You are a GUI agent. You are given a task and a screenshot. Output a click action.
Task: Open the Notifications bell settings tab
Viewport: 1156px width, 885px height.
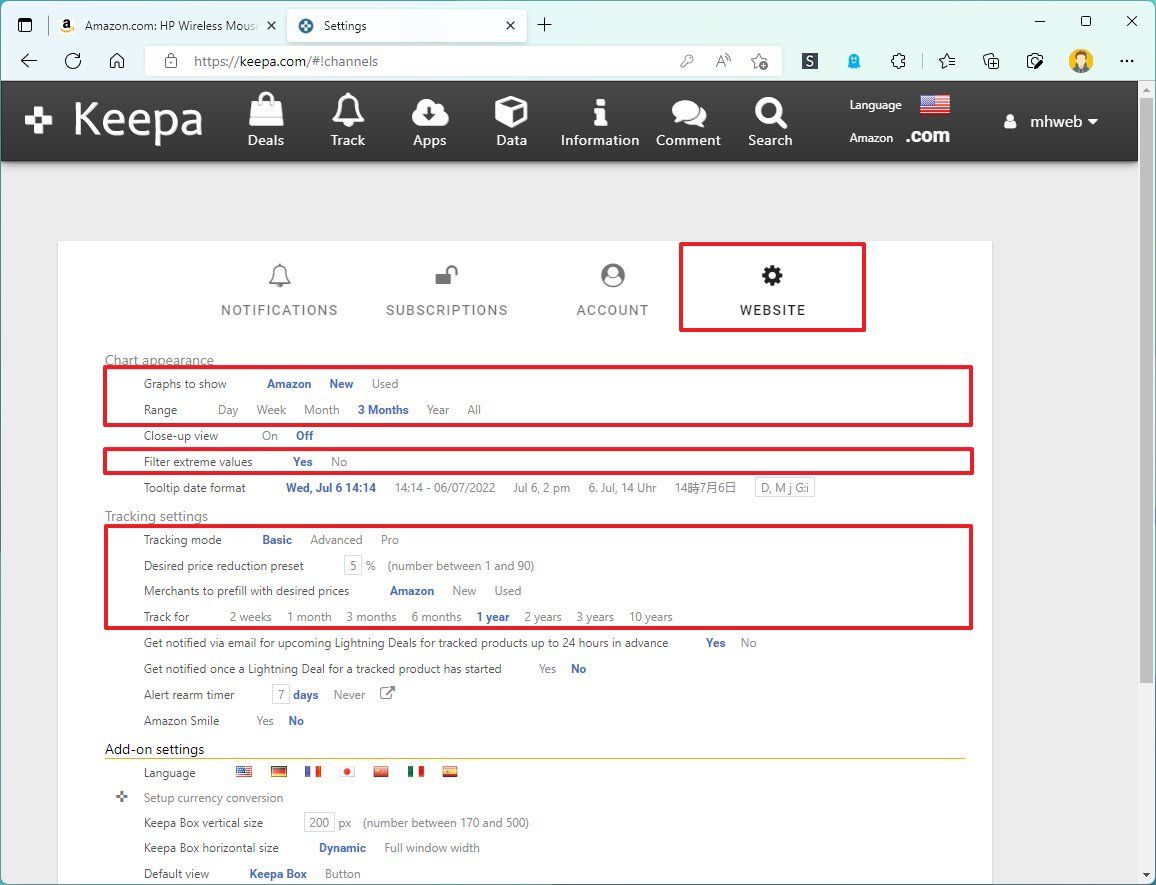(279, 288)
